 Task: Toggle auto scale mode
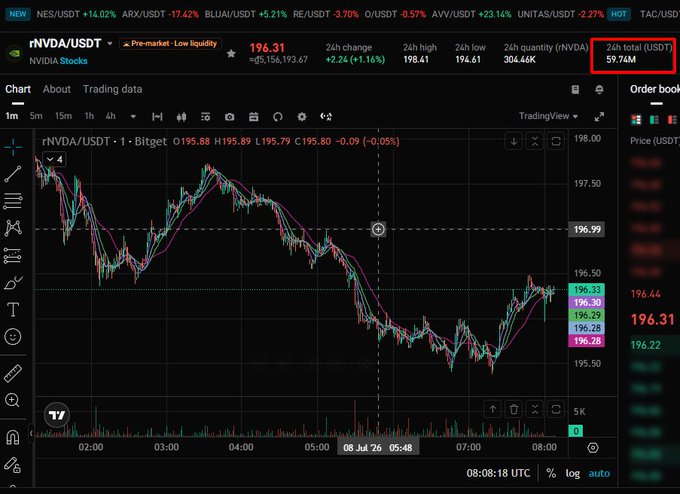[599, 473]
